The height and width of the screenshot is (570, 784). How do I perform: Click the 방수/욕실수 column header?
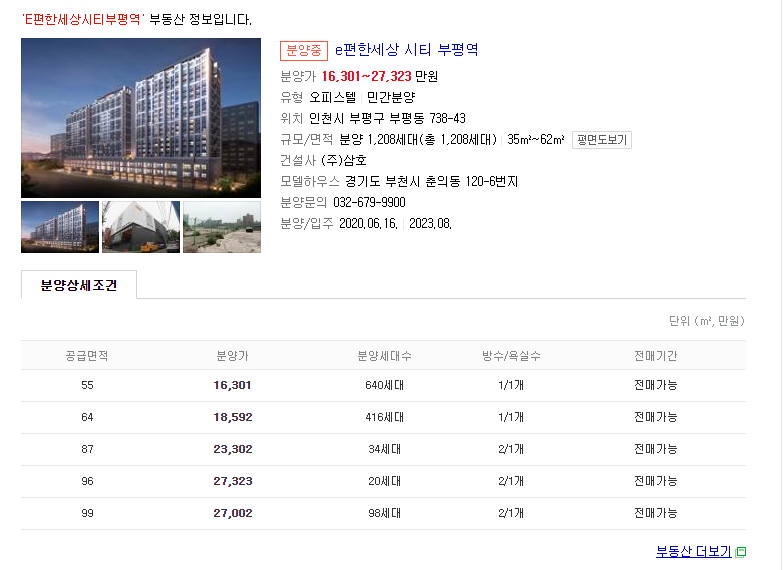tap(511, 356)
